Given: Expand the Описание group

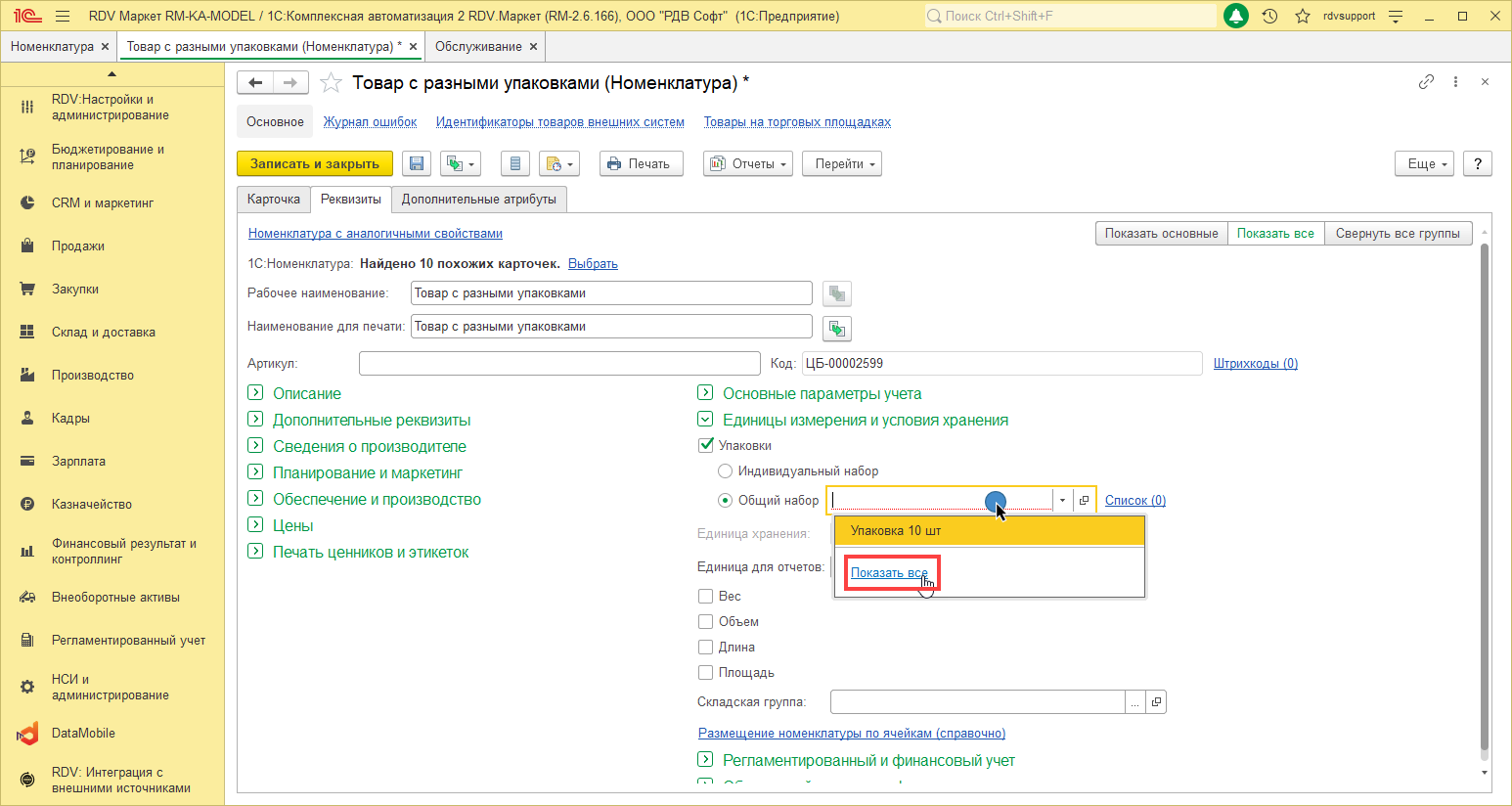Looking at the screenshot, I should (255, 393).
